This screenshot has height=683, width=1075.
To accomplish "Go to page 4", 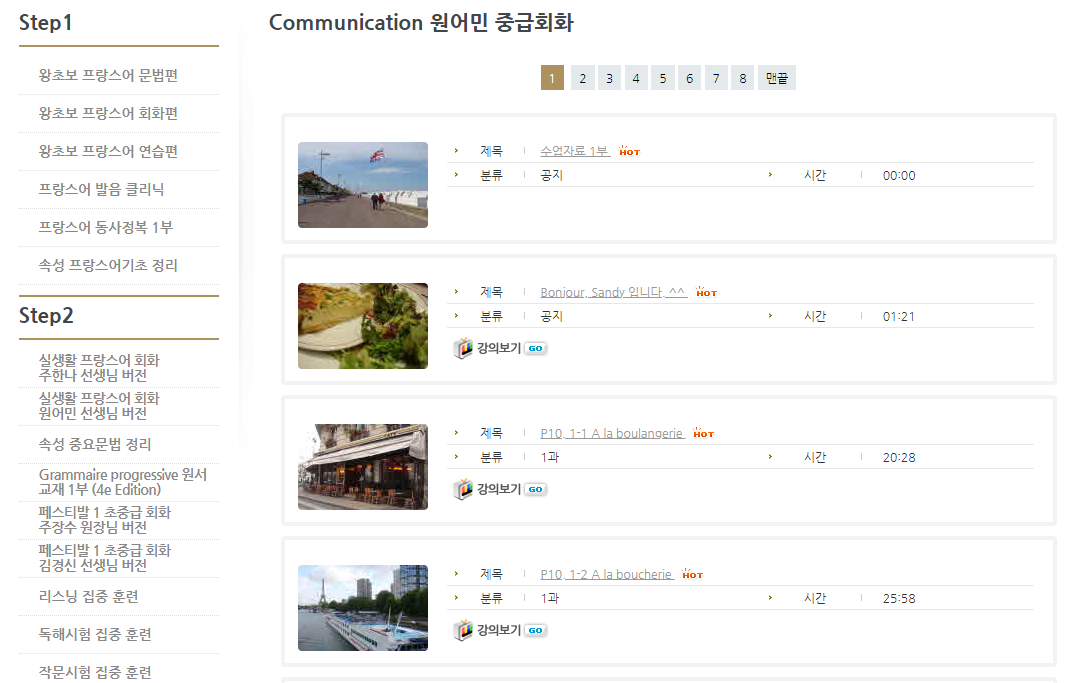I will [x=636, y=78].
